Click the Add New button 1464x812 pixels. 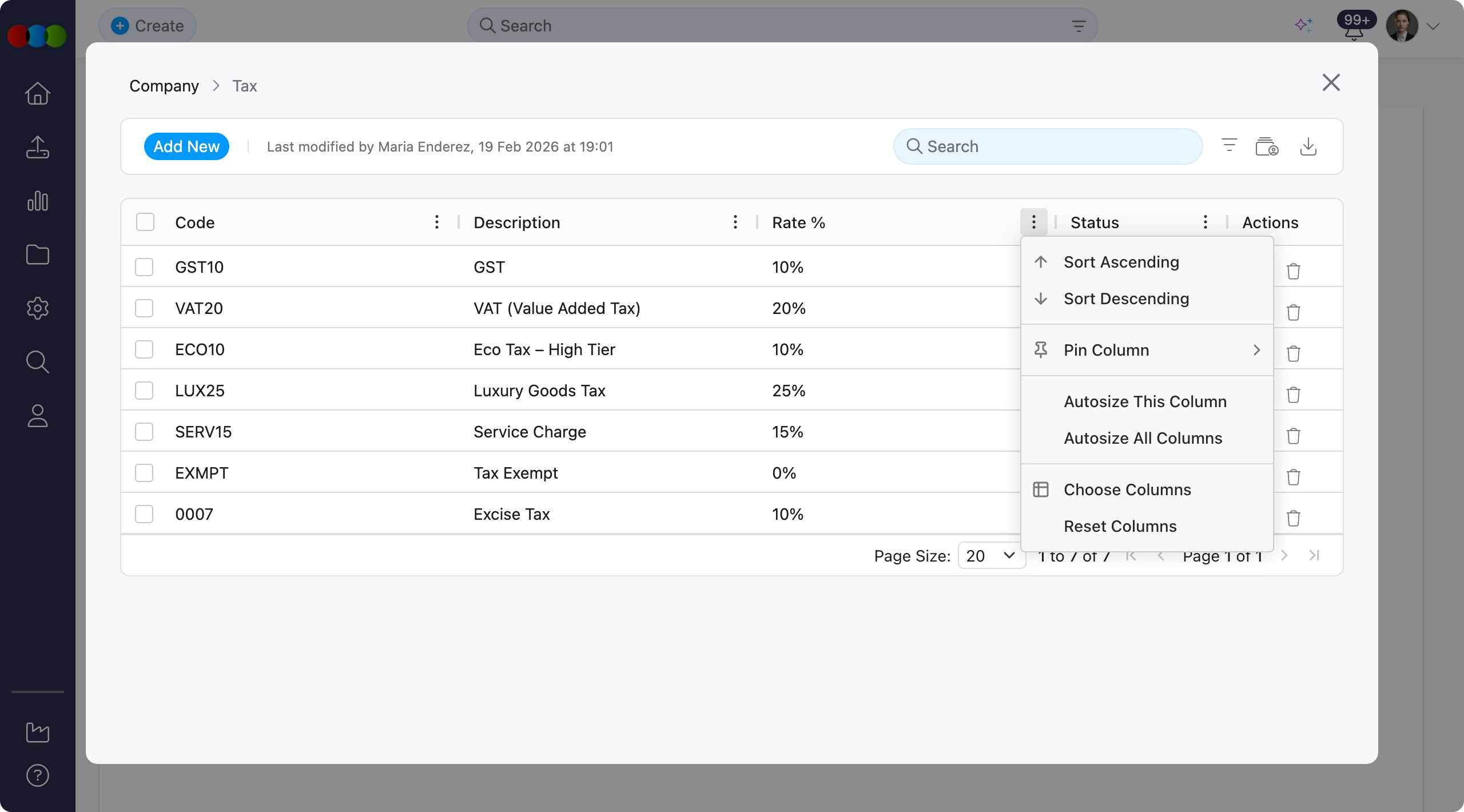click(x=186, y=146)
